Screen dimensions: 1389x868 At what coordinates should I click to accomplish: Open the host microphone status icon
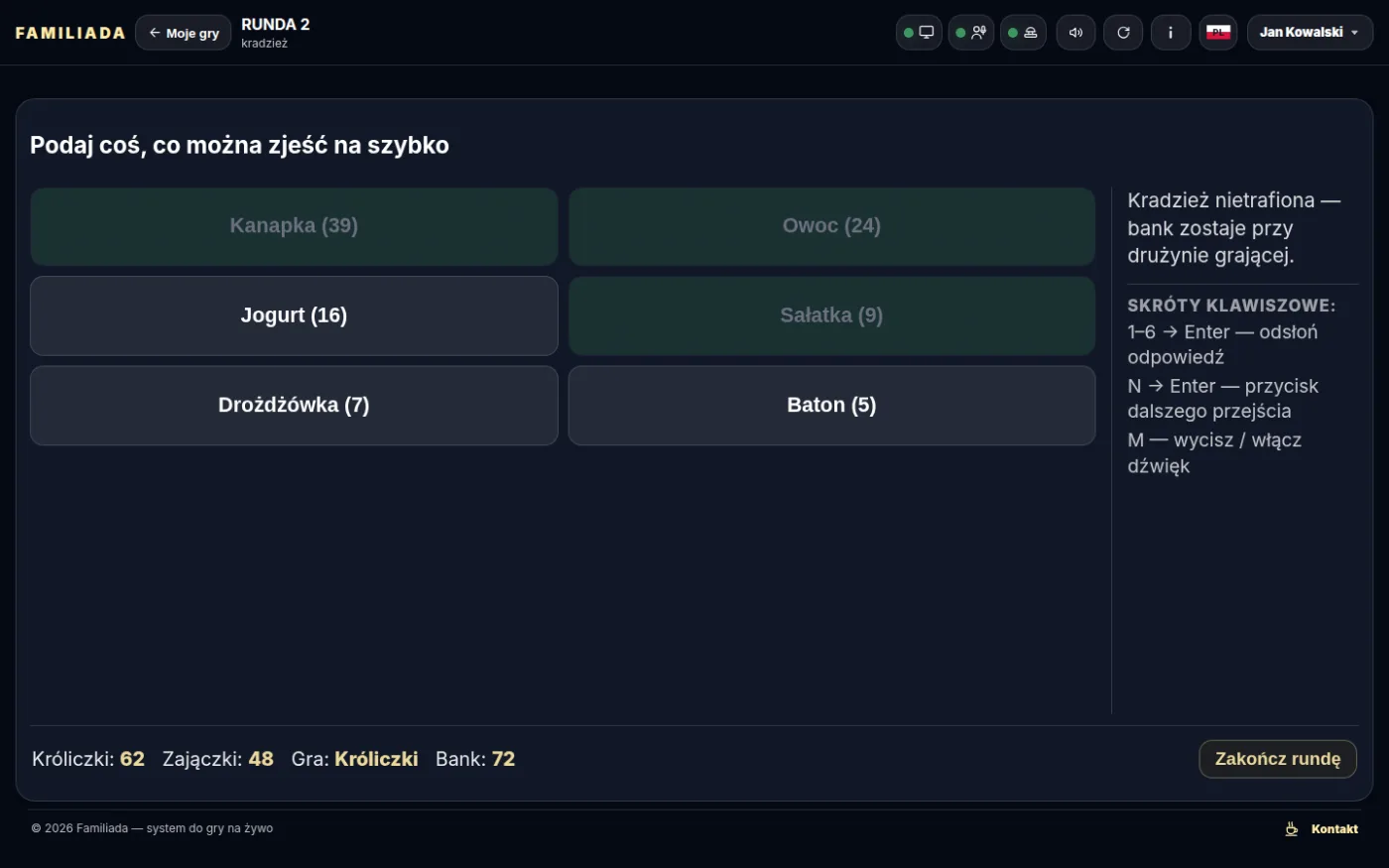tap(971, 33)
